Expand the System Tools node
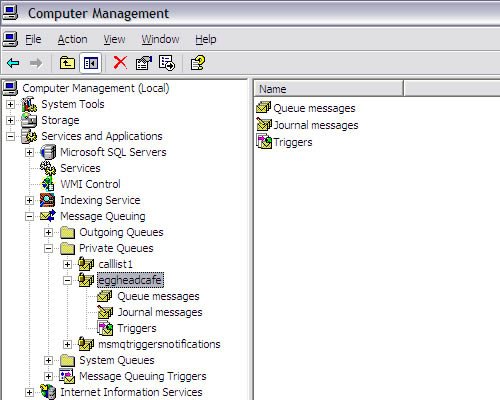The height and width of the screenshot is (400, 500). pos(10,104)
